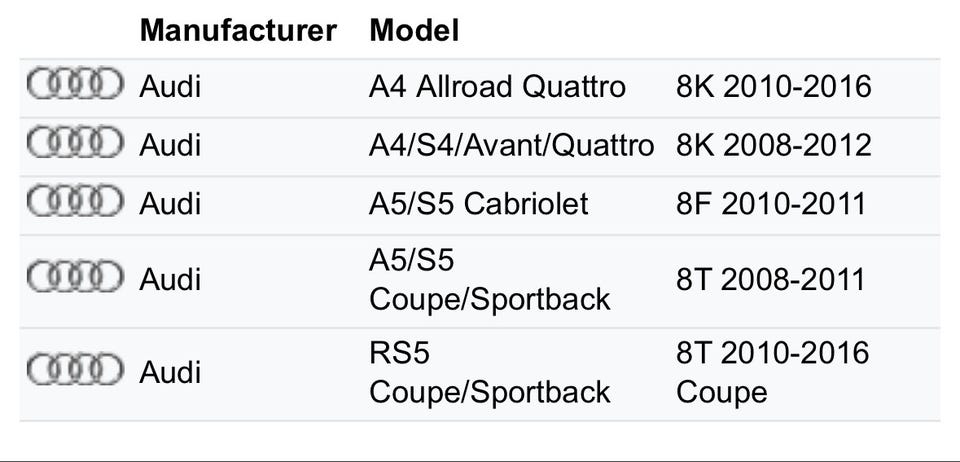Select the A5/S5 Coupe/Sportback model text
960x462 pixels.
point(489,280)
